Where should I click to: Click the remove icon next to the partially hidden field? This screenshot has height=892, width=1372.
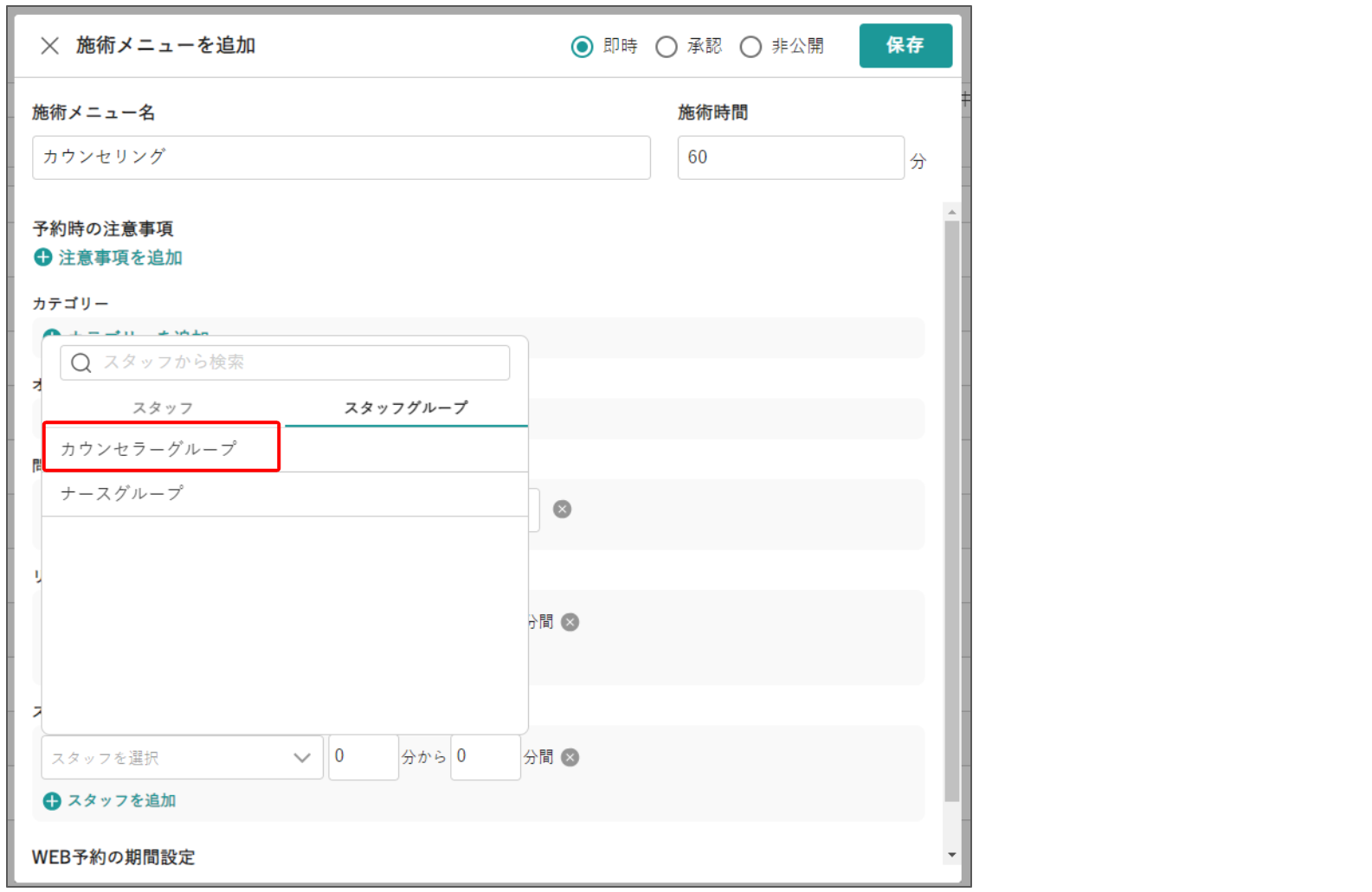point(562,509)
